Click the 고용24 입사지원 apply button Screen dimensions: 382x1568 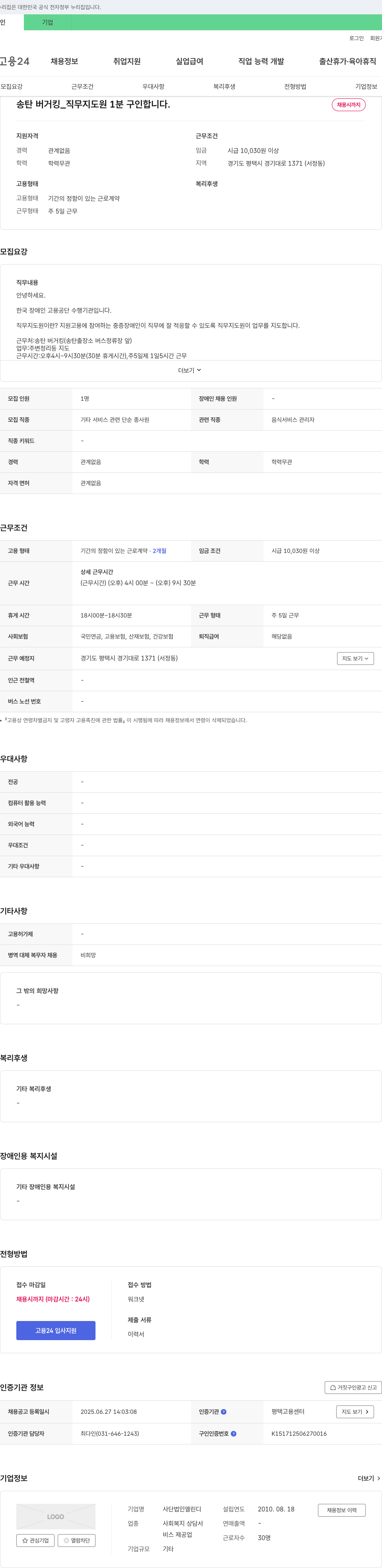pos(56,1331)
